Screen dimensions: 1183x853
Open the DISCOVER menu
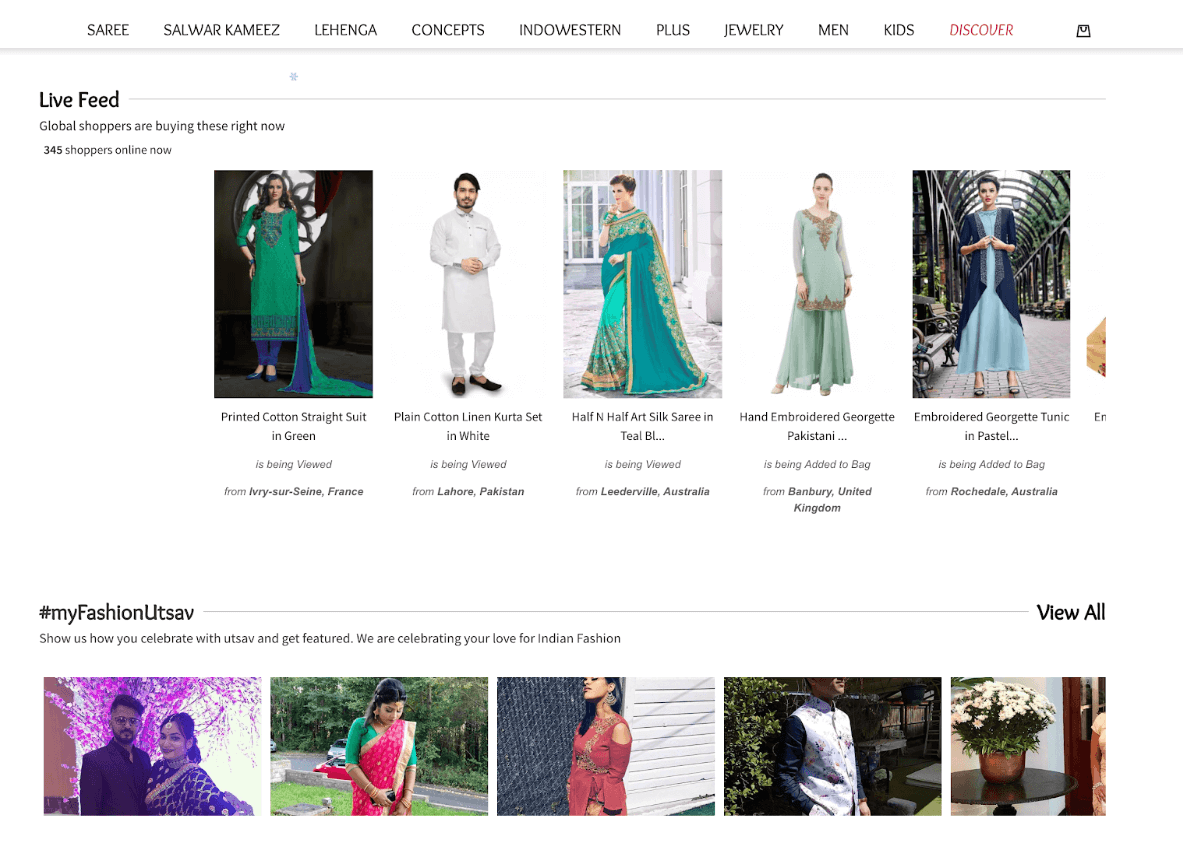click(981, 30)
